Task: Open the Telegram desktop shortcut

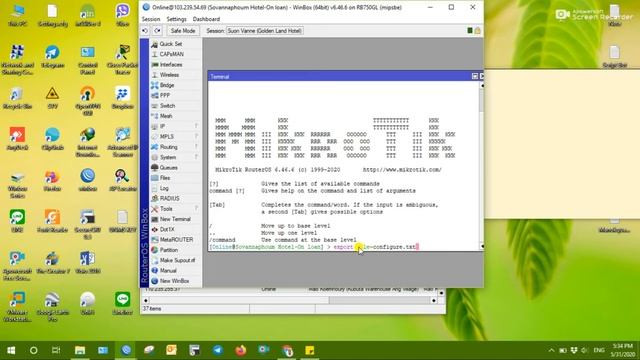Action: tap(52, 57)
